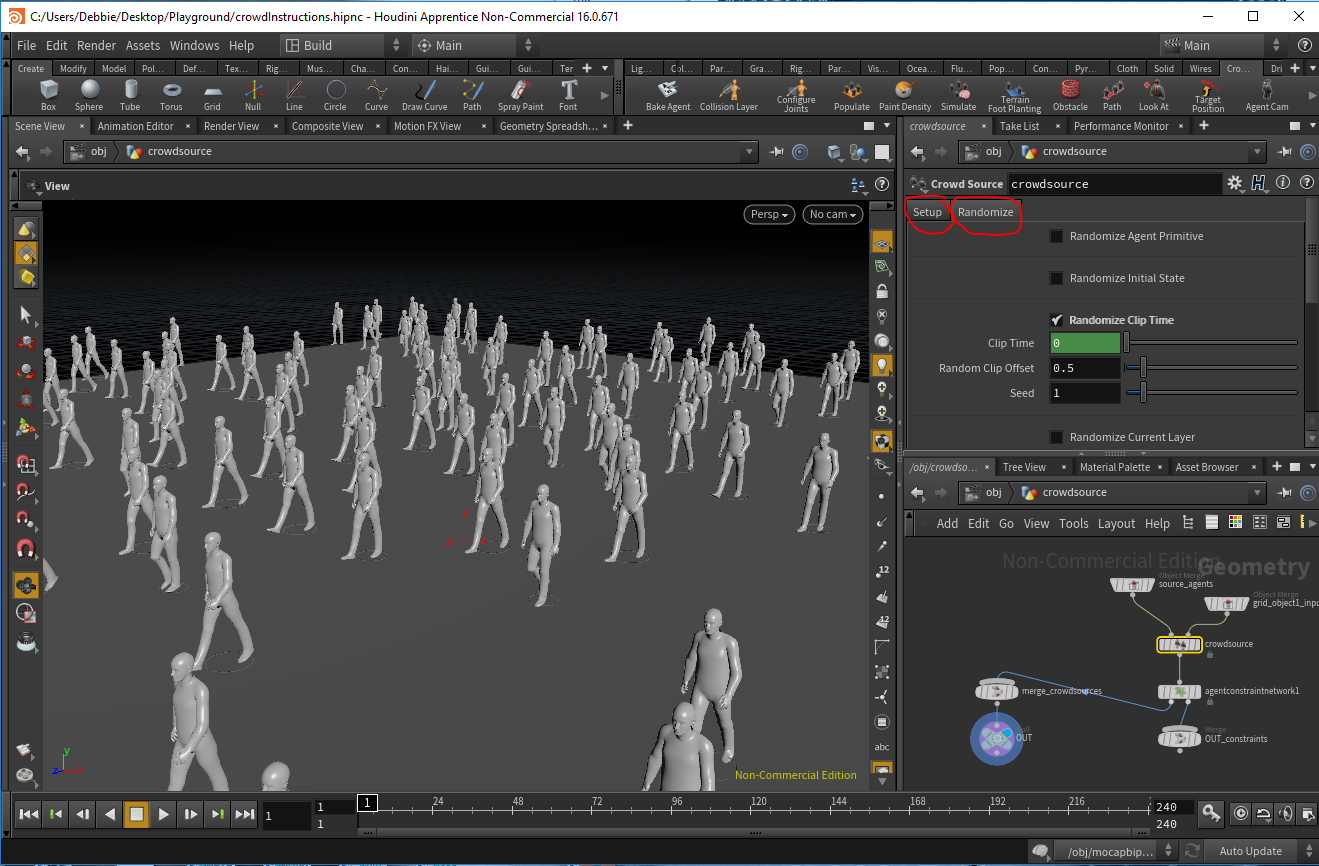Viewport: 1319px width, 866px height.
Task: Click the Clip Time input field
Action: tap(1085, 343)
